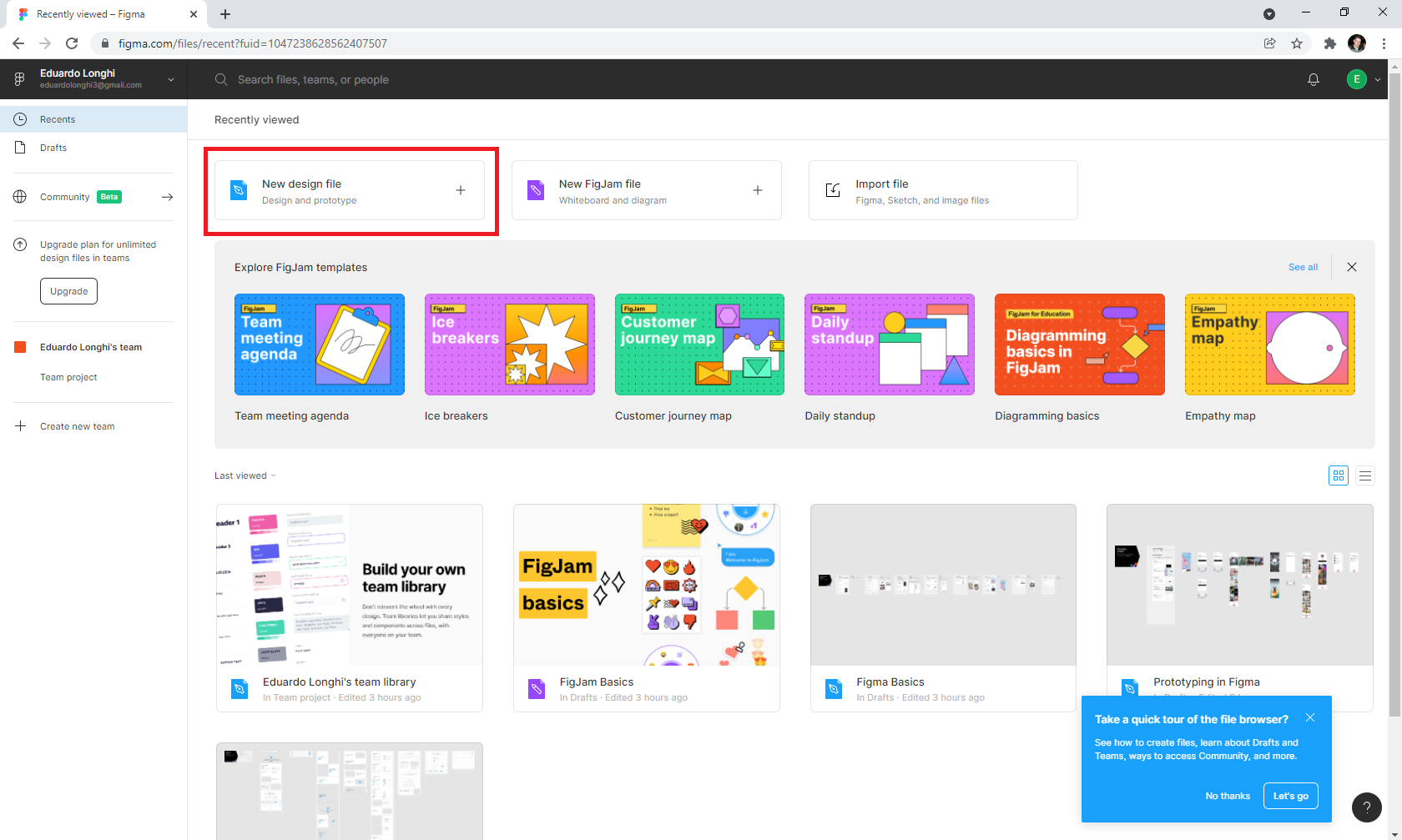1402x840 pixels.
Task: Click the plus icon next to Create new team
Action: pos(20,426)
